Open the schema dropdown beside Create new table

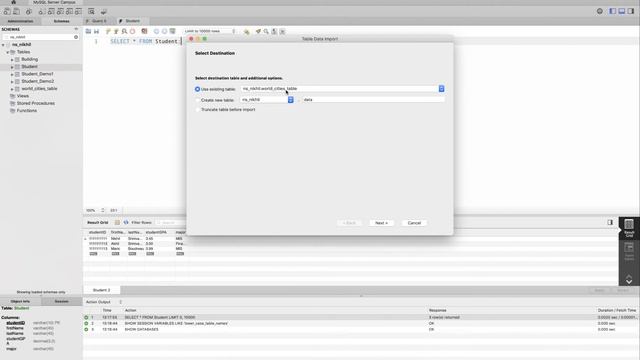tap(291, 100)
